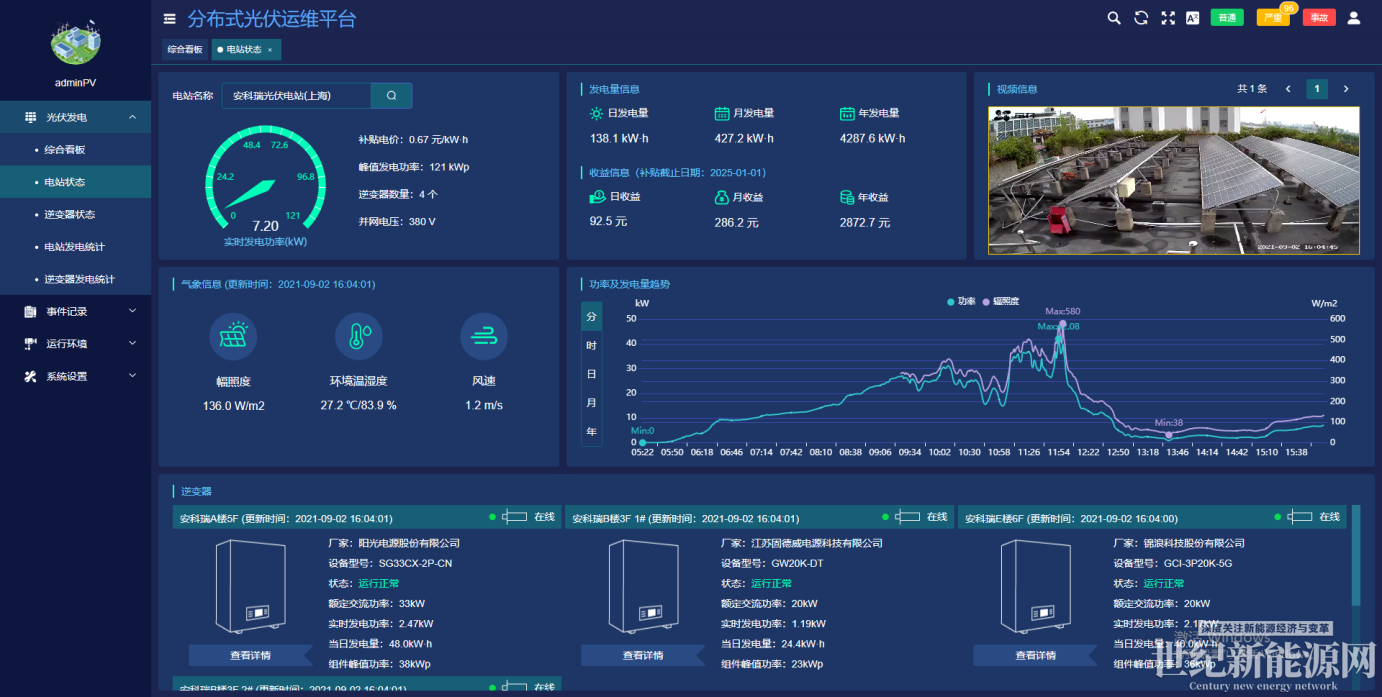The image size is (1382, 697).
Task: Click the refresh icon in header
Action: 1141,18
